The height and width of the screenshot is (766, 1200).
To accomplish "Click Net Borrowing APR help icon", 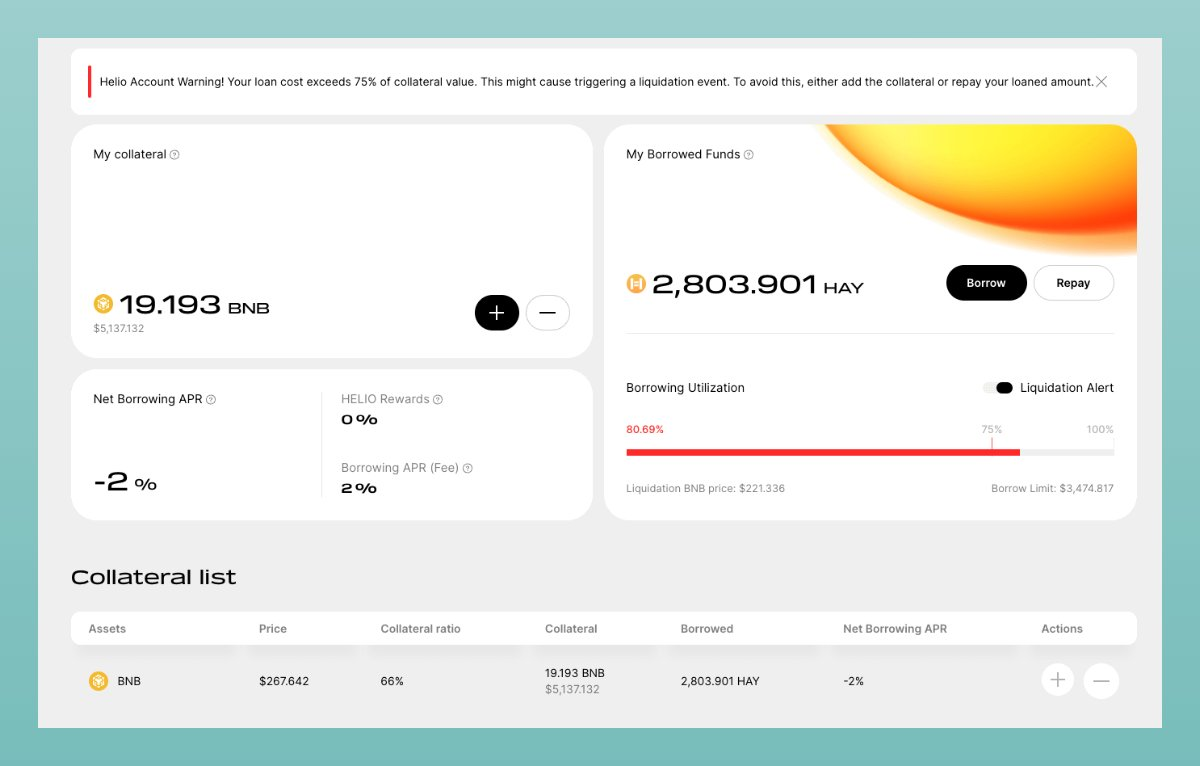I will point(211,400).
